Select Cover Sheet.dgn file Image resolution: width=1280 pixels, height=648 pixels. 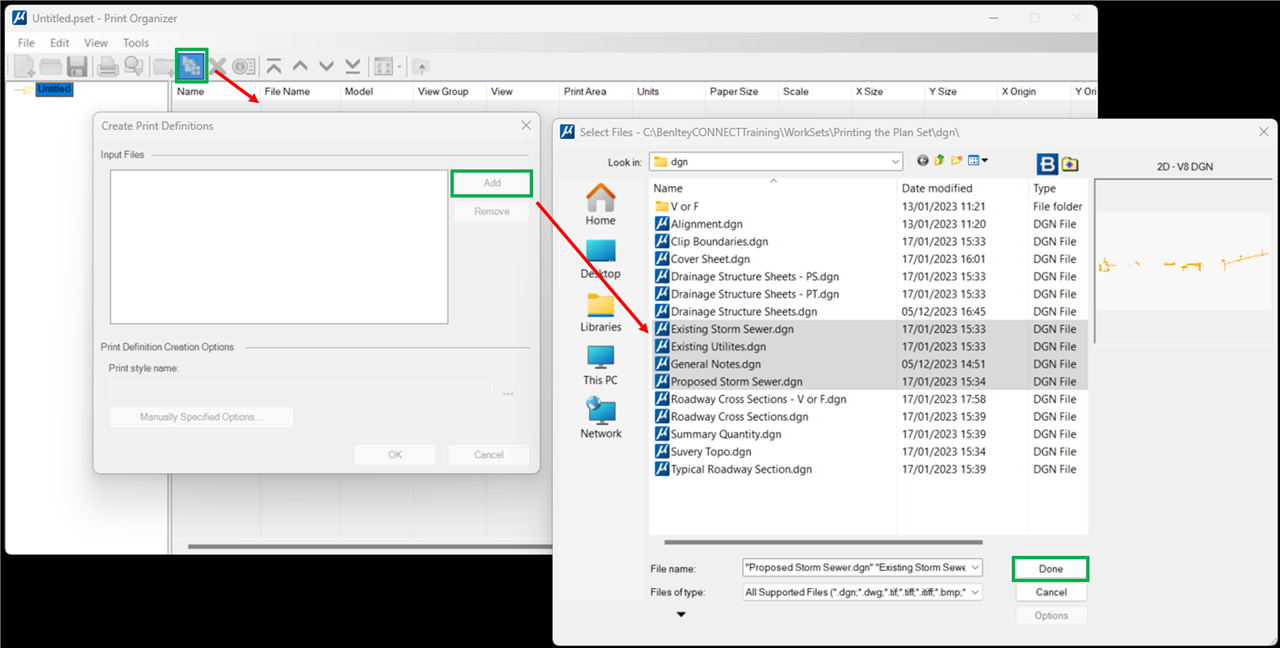pyautogui.click(x=710, y=259)
